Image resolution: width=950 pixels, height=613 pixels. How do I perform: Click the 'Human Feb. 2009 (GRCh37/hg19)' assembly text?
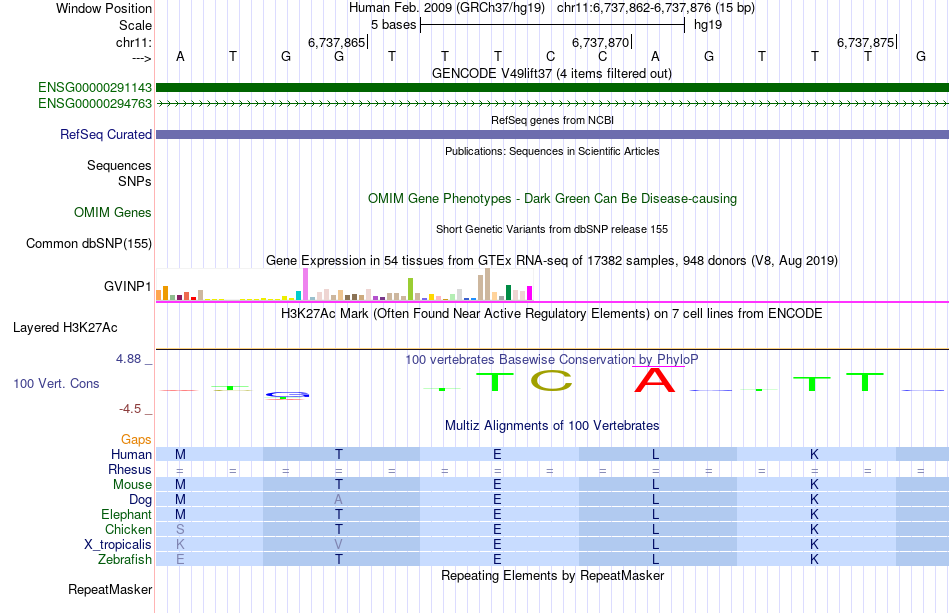(x=447, y=8)
